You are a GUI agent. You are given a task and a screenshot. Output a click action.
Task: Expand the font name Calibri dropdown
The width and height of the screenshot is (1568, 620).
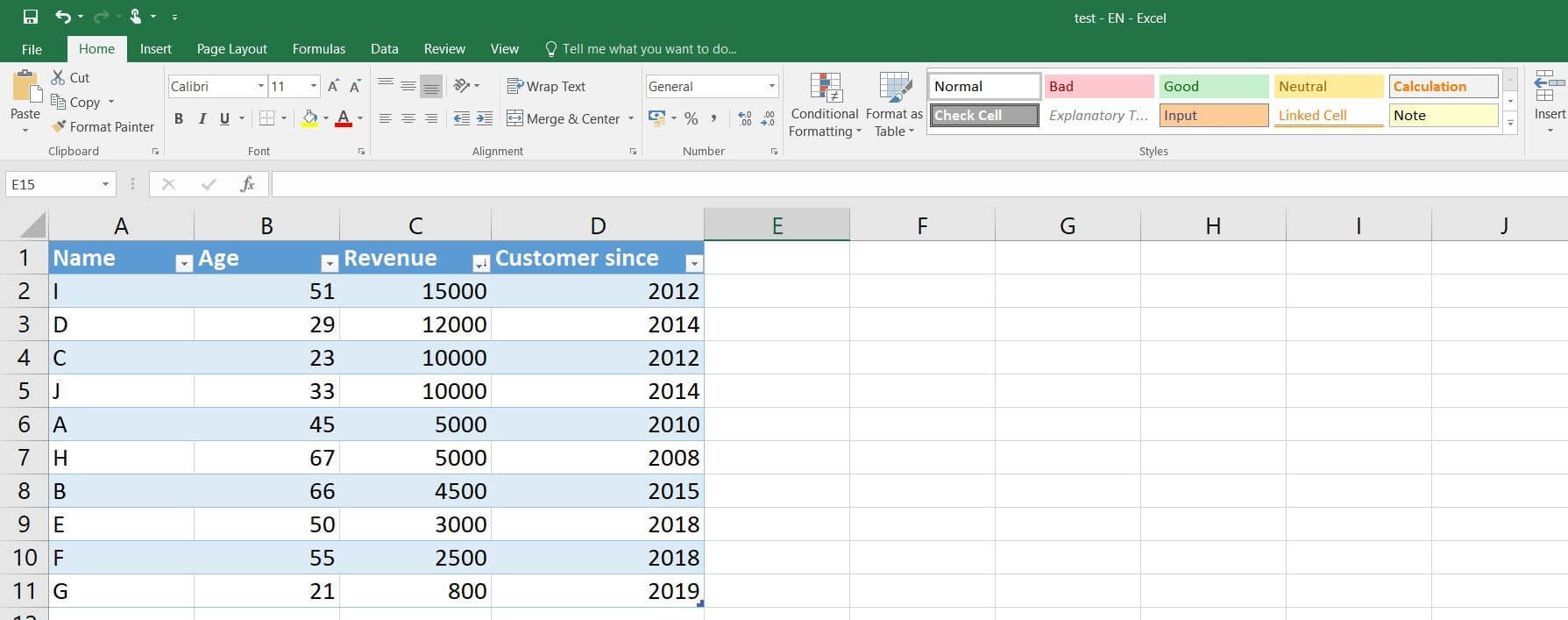[260, 86]
